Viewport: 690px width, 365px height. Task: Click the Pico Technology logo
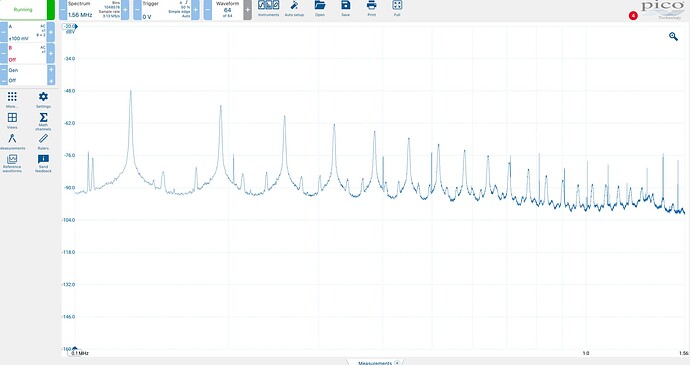pyautogui.click(x=663, y=10)
